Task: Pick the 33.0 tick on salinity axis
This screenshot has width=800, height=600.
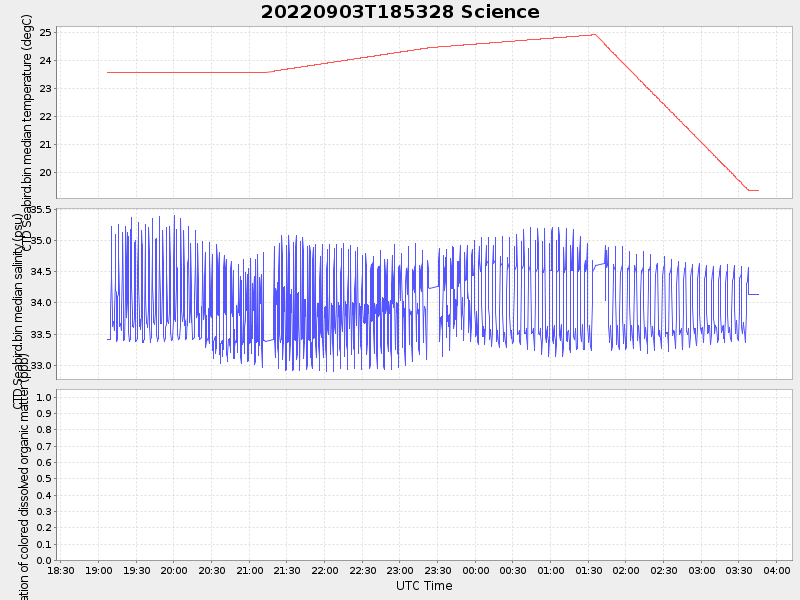Action: click(41, 366)
